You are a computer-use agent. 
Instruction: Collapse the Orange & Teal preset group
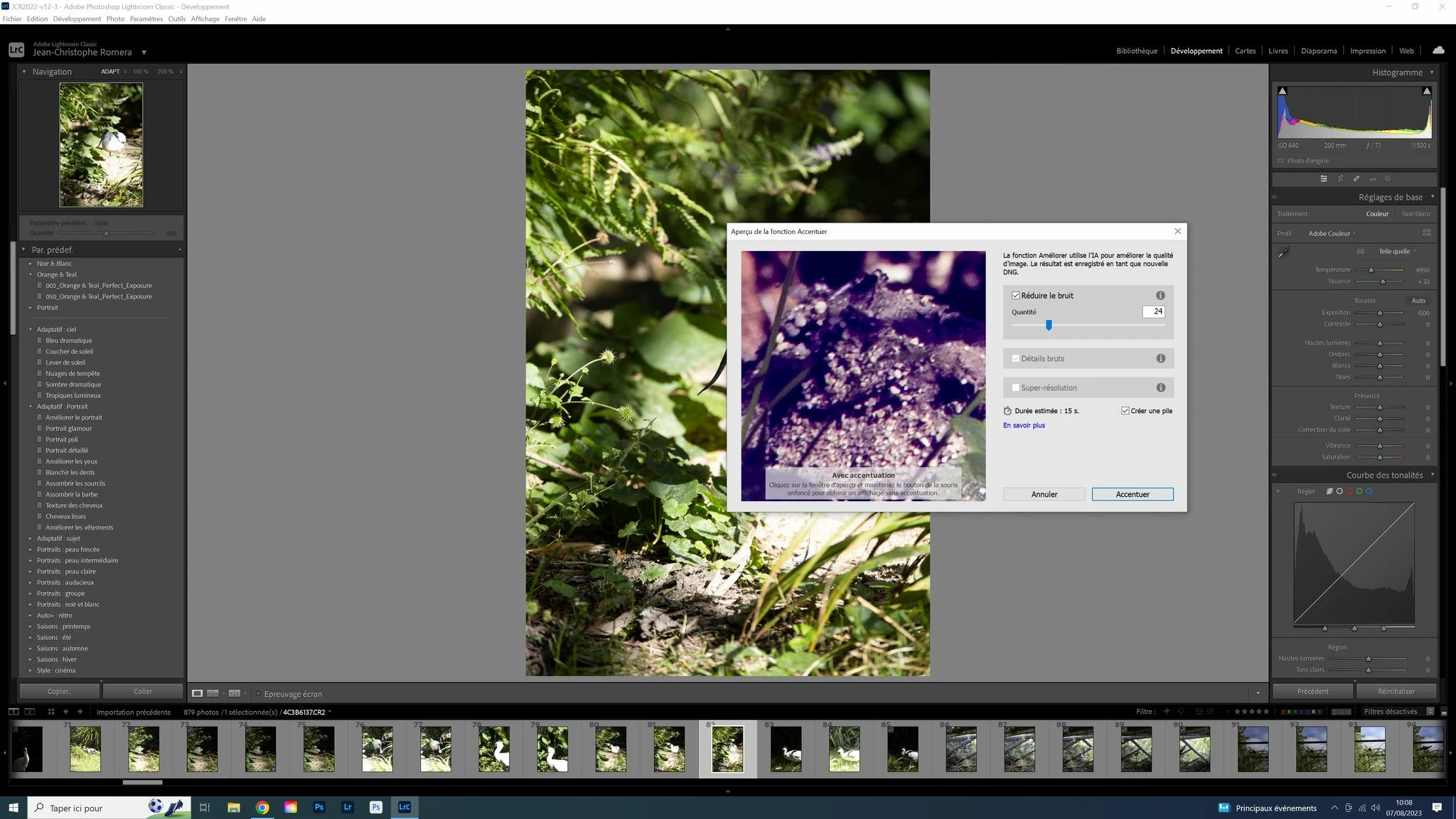pos(31,274)
